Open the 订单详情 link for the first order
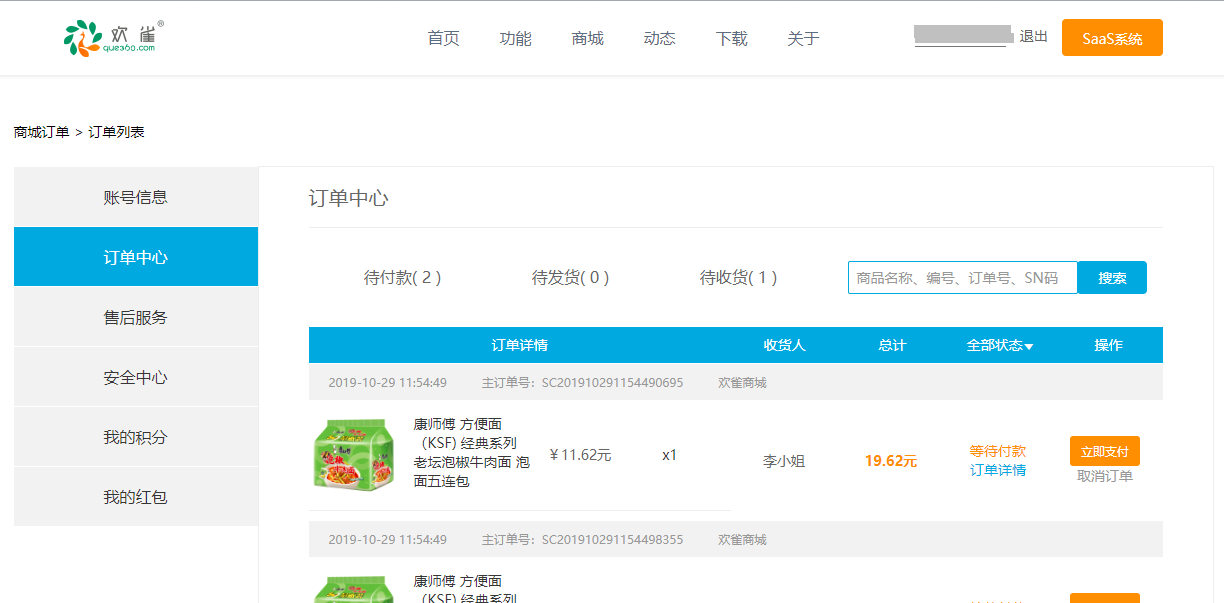The image size is (1224, 603). pyautogui.click(x=998, y=470)
